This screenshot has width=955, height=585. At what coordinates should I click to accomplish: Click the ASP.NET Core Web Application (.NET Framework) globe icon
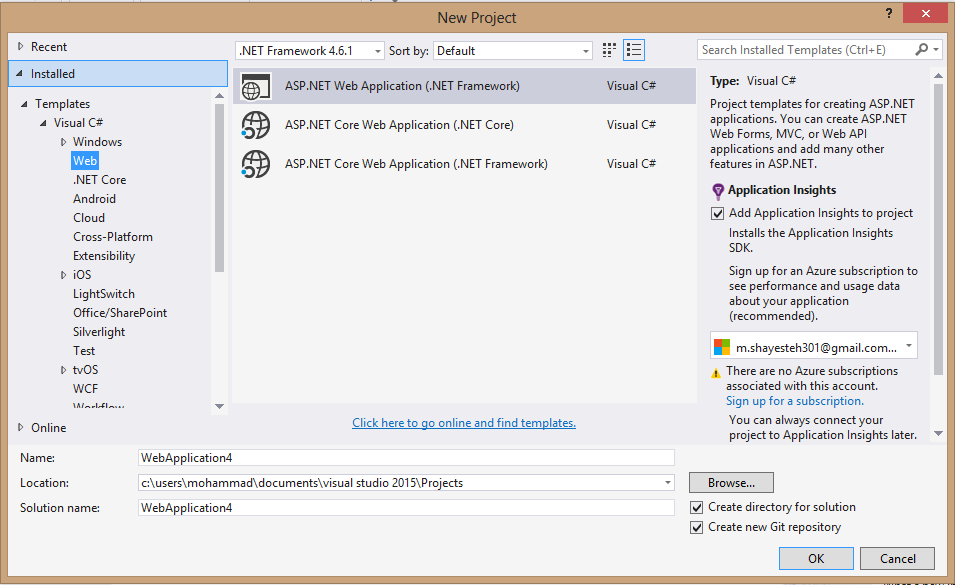coord(256,162)
